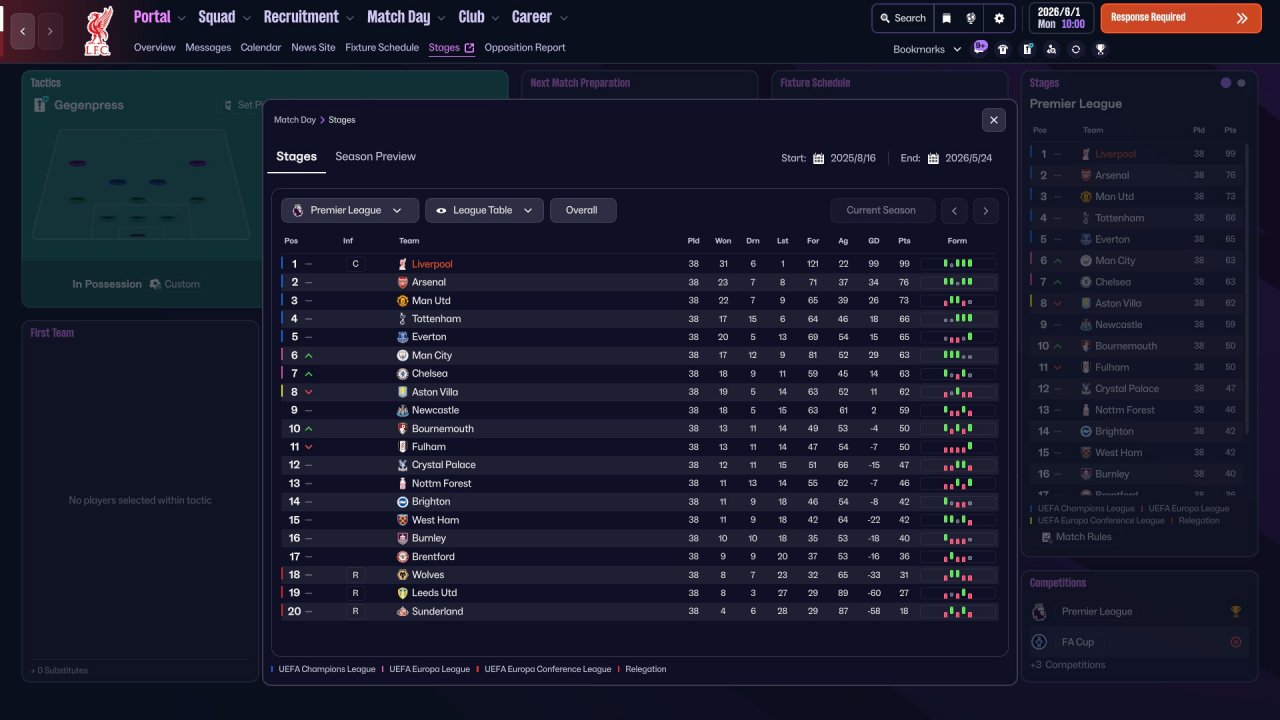Open Match Rules in Stages panel
This screenshot has height=720, width=1280.
(1075, 537)
